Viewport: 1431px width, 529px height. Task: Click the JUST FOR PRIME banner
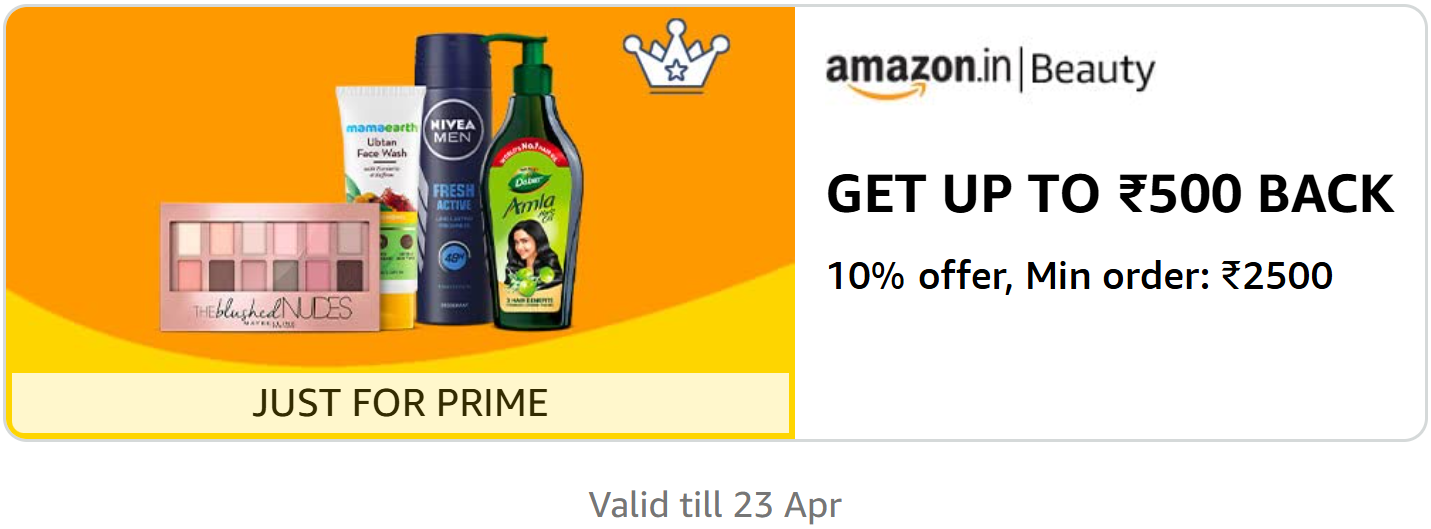400,403
